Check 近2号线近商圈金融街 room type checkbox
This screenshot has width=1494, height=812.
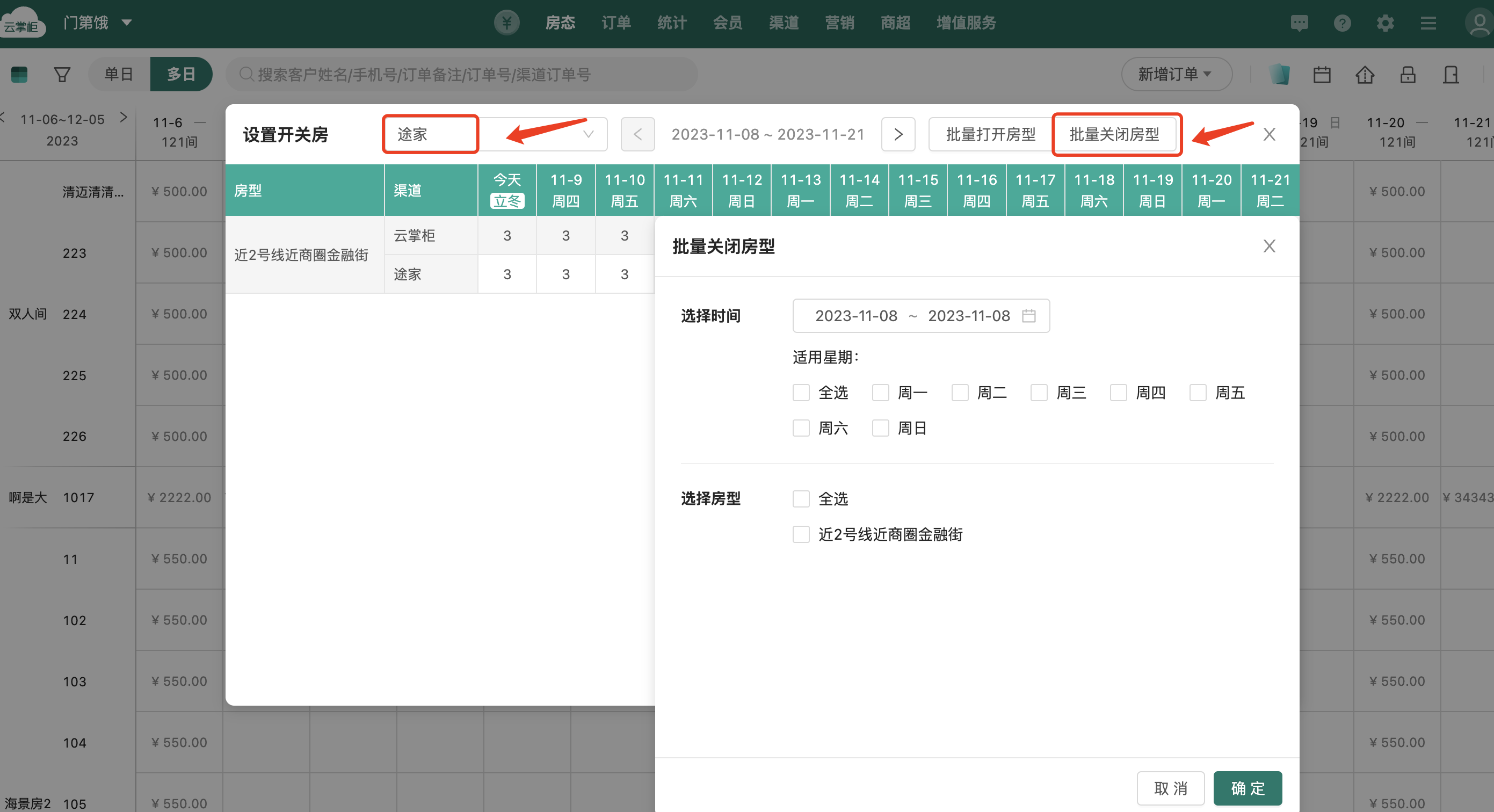[801, 534]
